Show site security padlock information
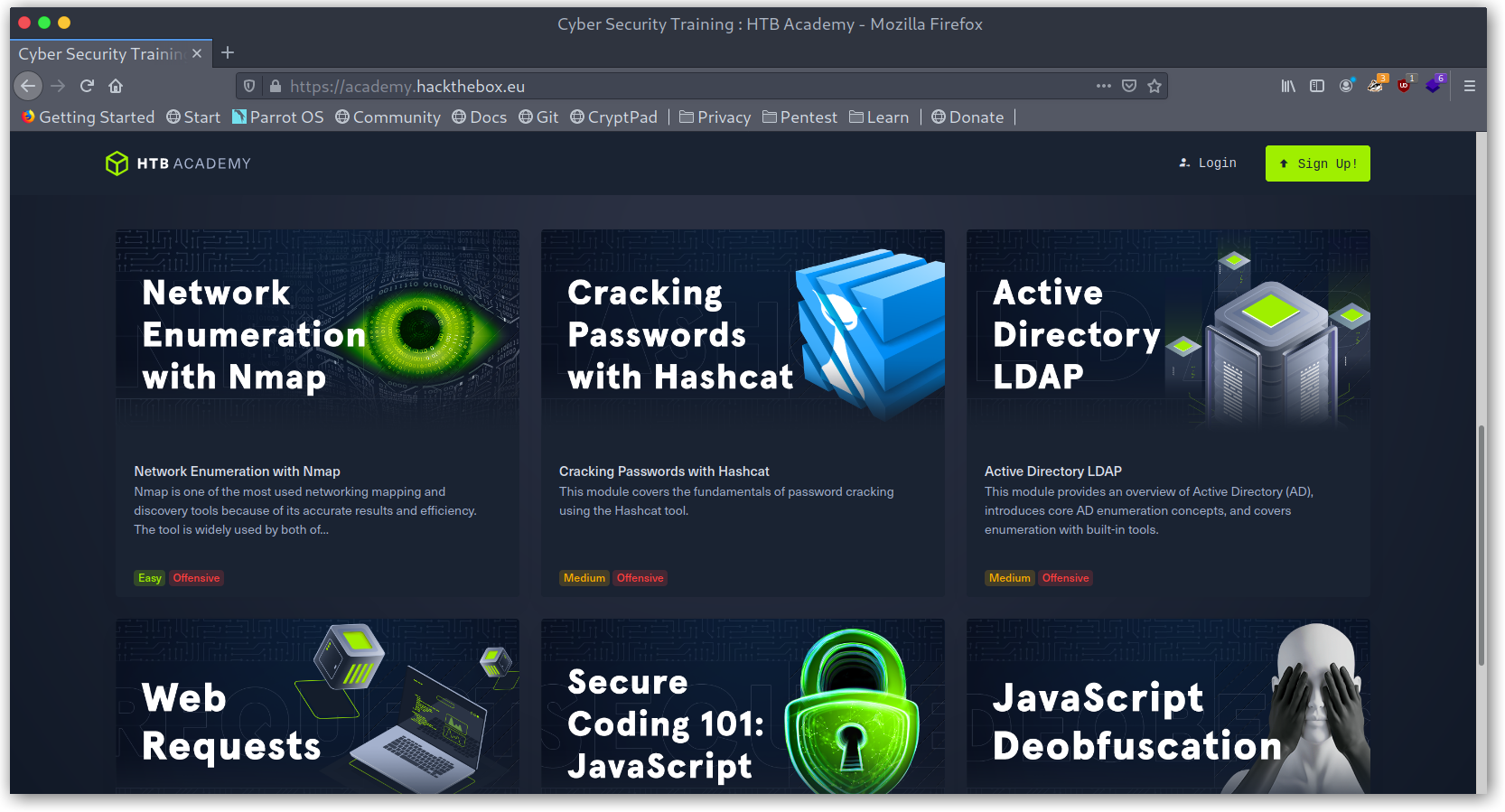 (x=276, y=86)
